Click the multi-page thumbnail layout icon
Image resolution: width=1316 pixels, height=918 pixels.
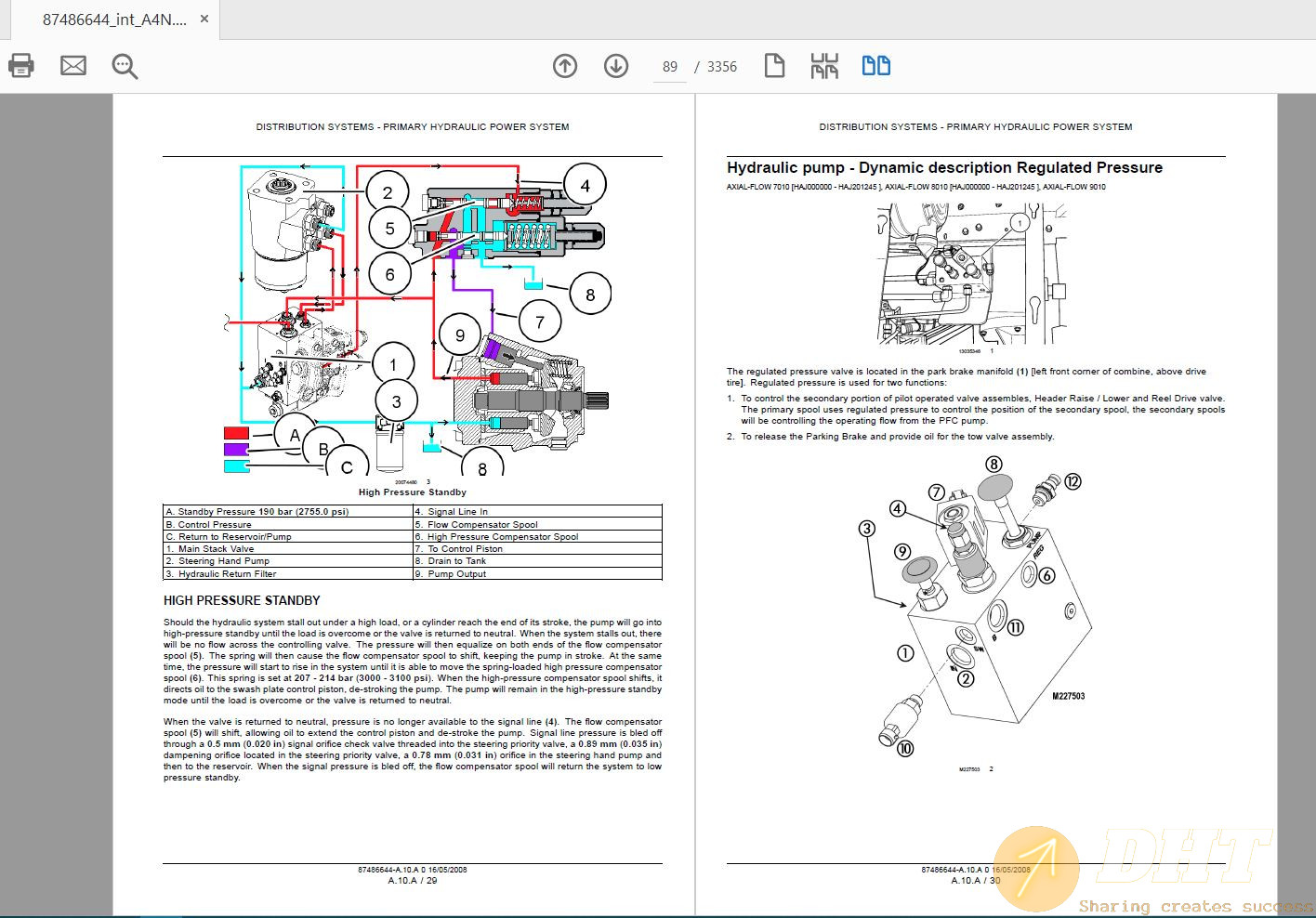824,66
